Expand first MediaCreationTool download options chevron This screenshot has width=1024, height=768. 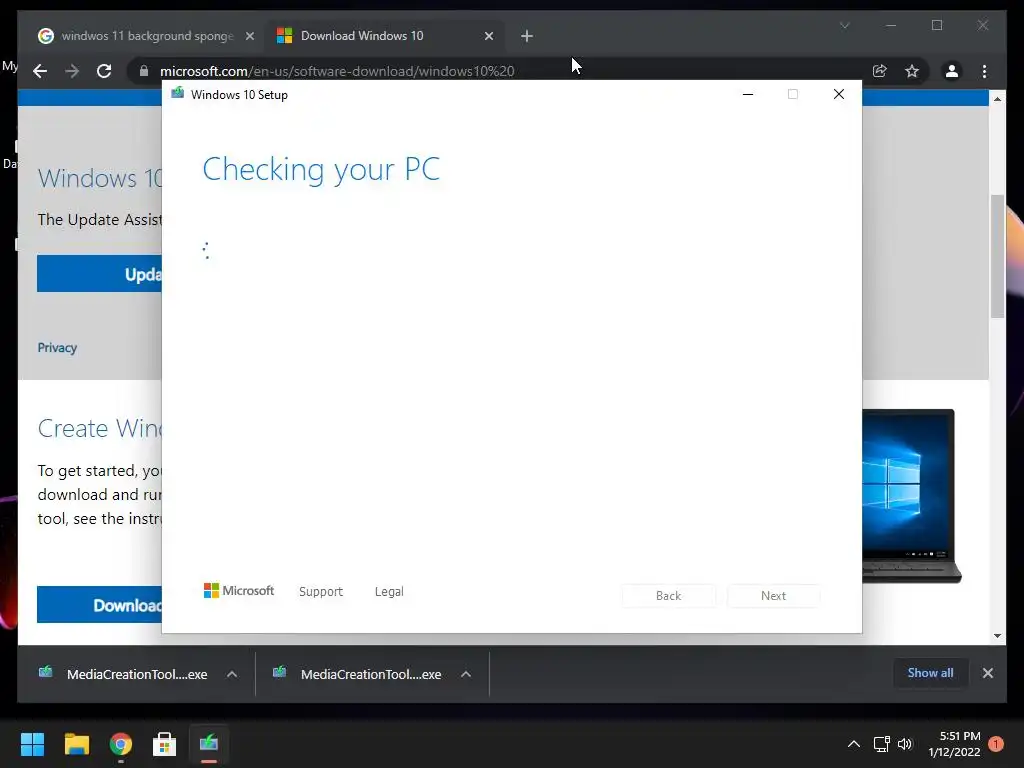(x=232, y=674)
